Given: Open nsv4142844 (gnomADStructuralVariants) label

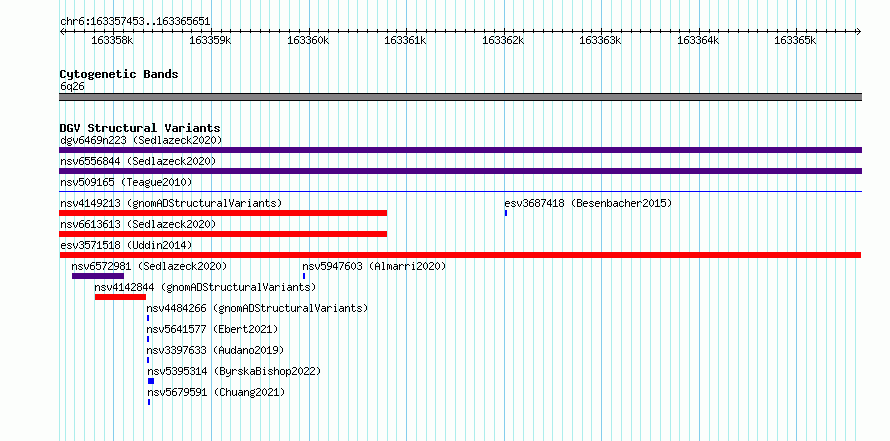Looking at the screenshot, I should tap(205, 287).
